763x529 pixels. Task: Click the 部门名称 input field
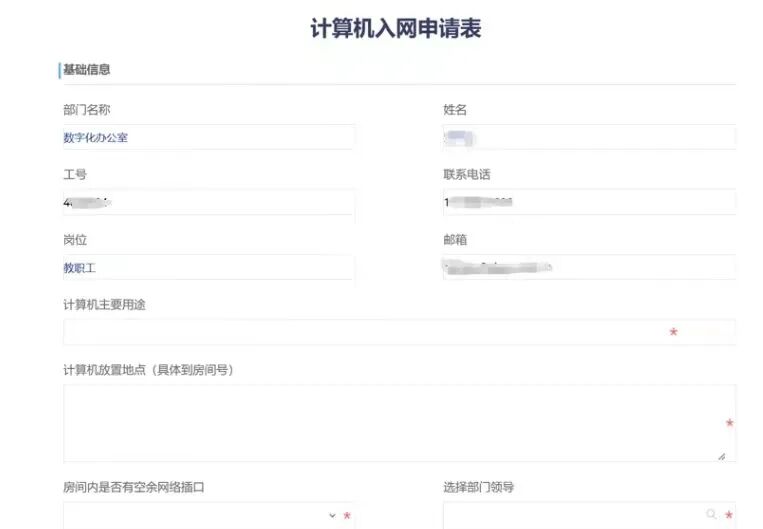[x=209, y=137]
